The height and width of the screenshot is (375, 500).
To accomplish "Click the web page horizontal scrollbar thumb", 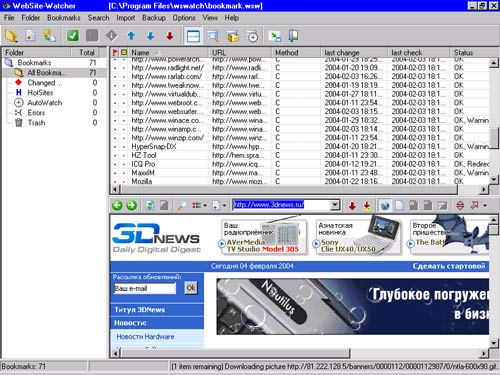I will pos(235,353).
